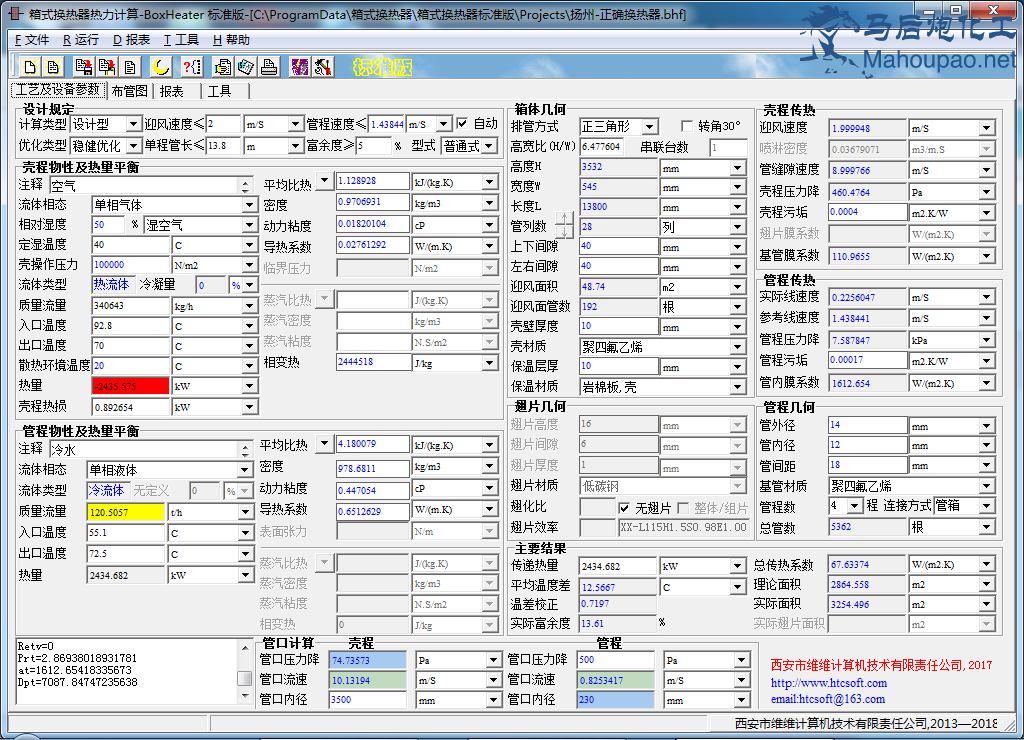The height and width of the screenshot is (740, 1024).
Task: Expand the 湿空气 humidity type dropdown
Action: coord(249,225)
